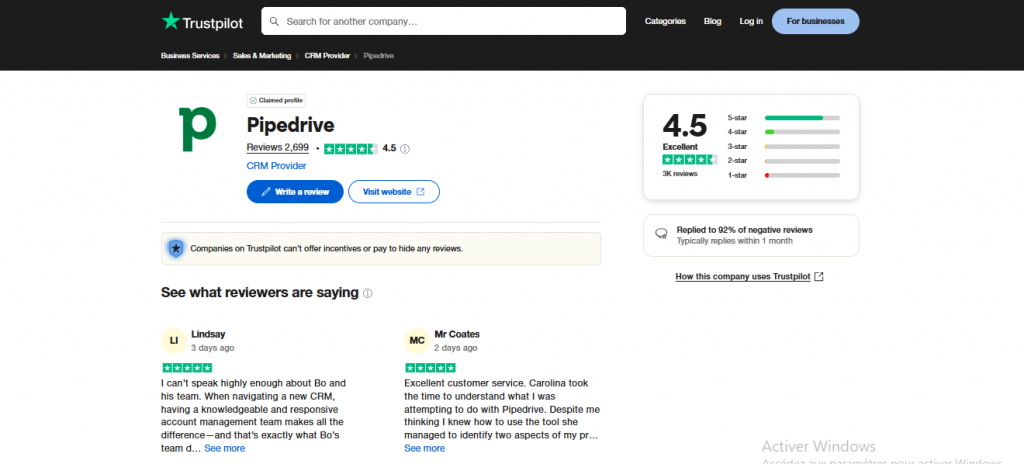Click the Write a review button

(295, 191)
